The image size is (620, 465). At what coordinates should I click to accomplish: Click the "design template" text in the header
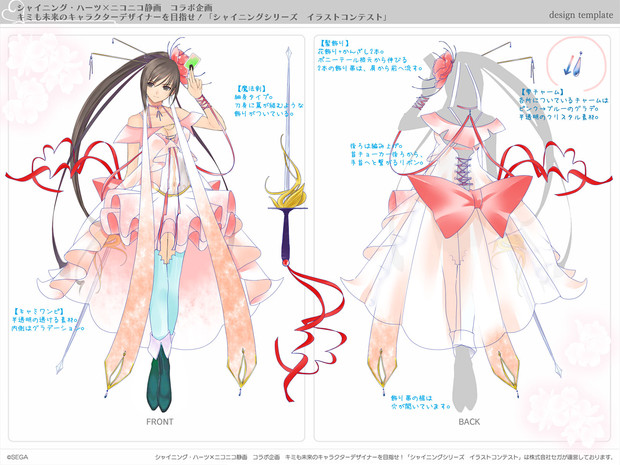[581, 15]
